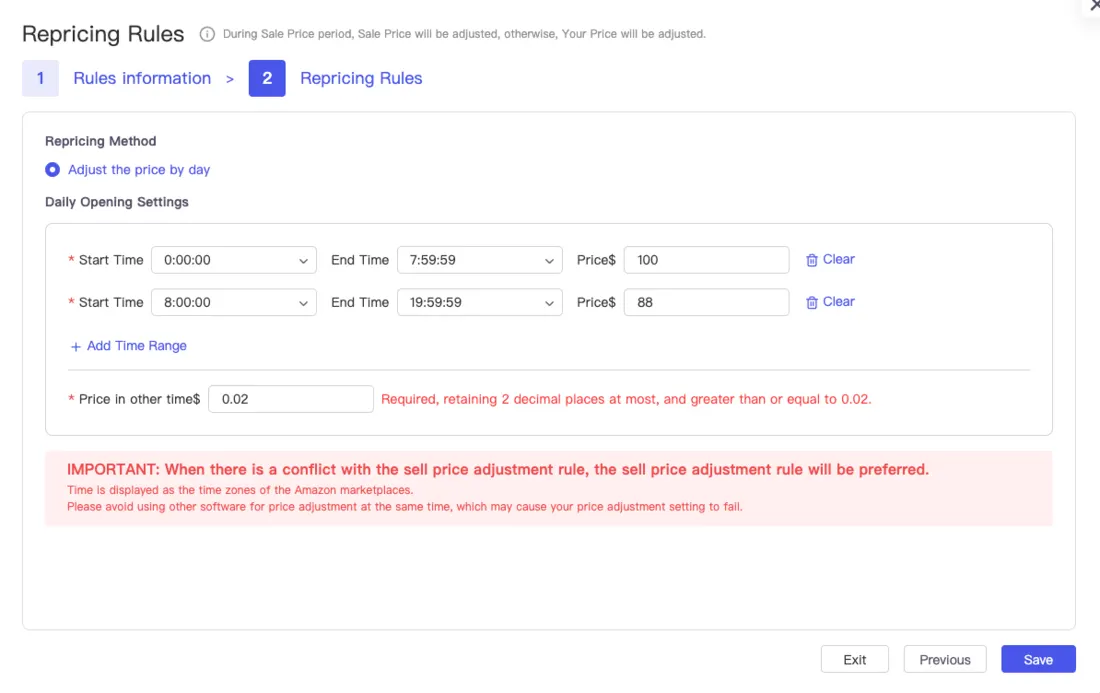The image size is (1100, 693).
Task: Click the trash icon on the first time range
Action: 814,259
